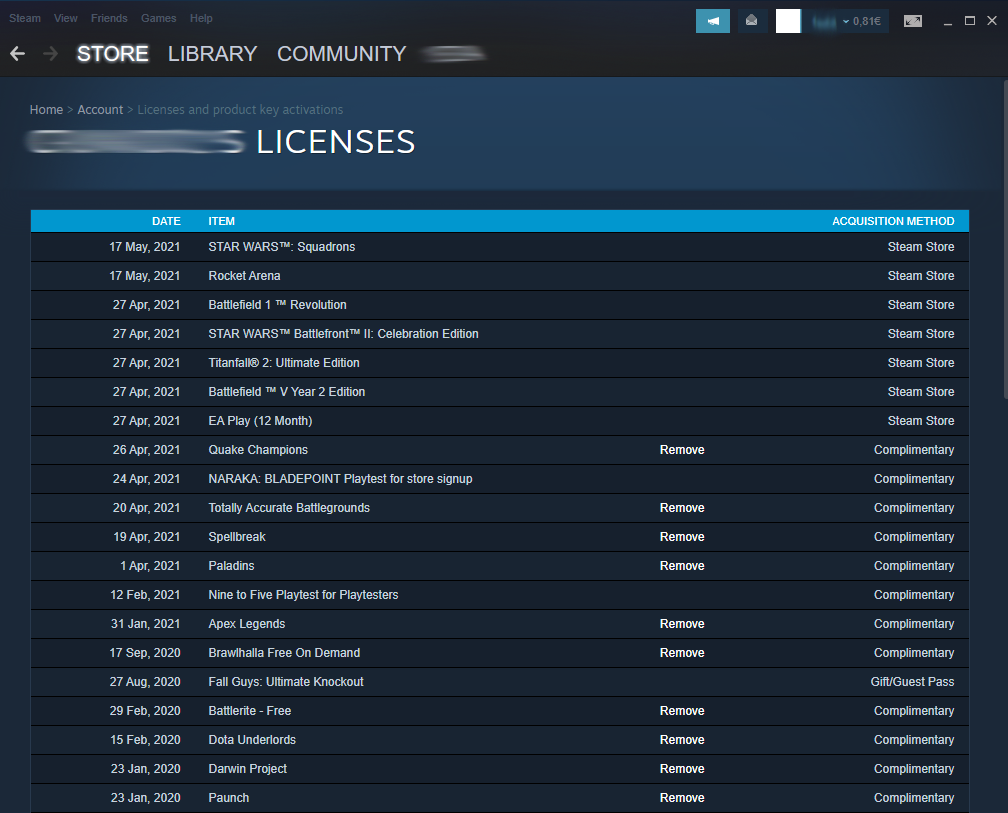Viewport: 1008px width, 813px height.
Task: Enter Big Picture mode icon
Action: click(x=913, y=21)
